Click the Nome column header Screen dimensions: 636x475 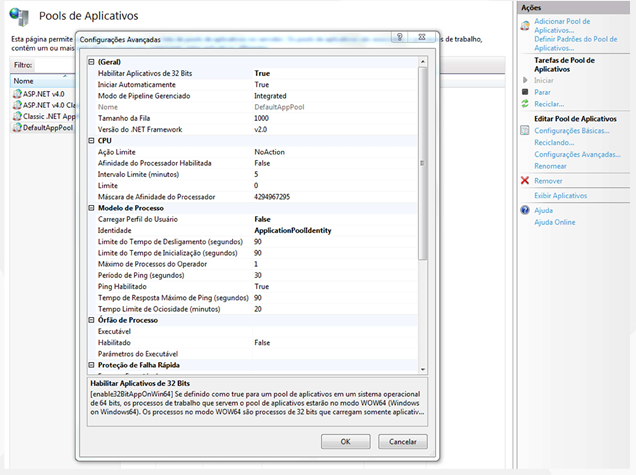tap(42, 81)
